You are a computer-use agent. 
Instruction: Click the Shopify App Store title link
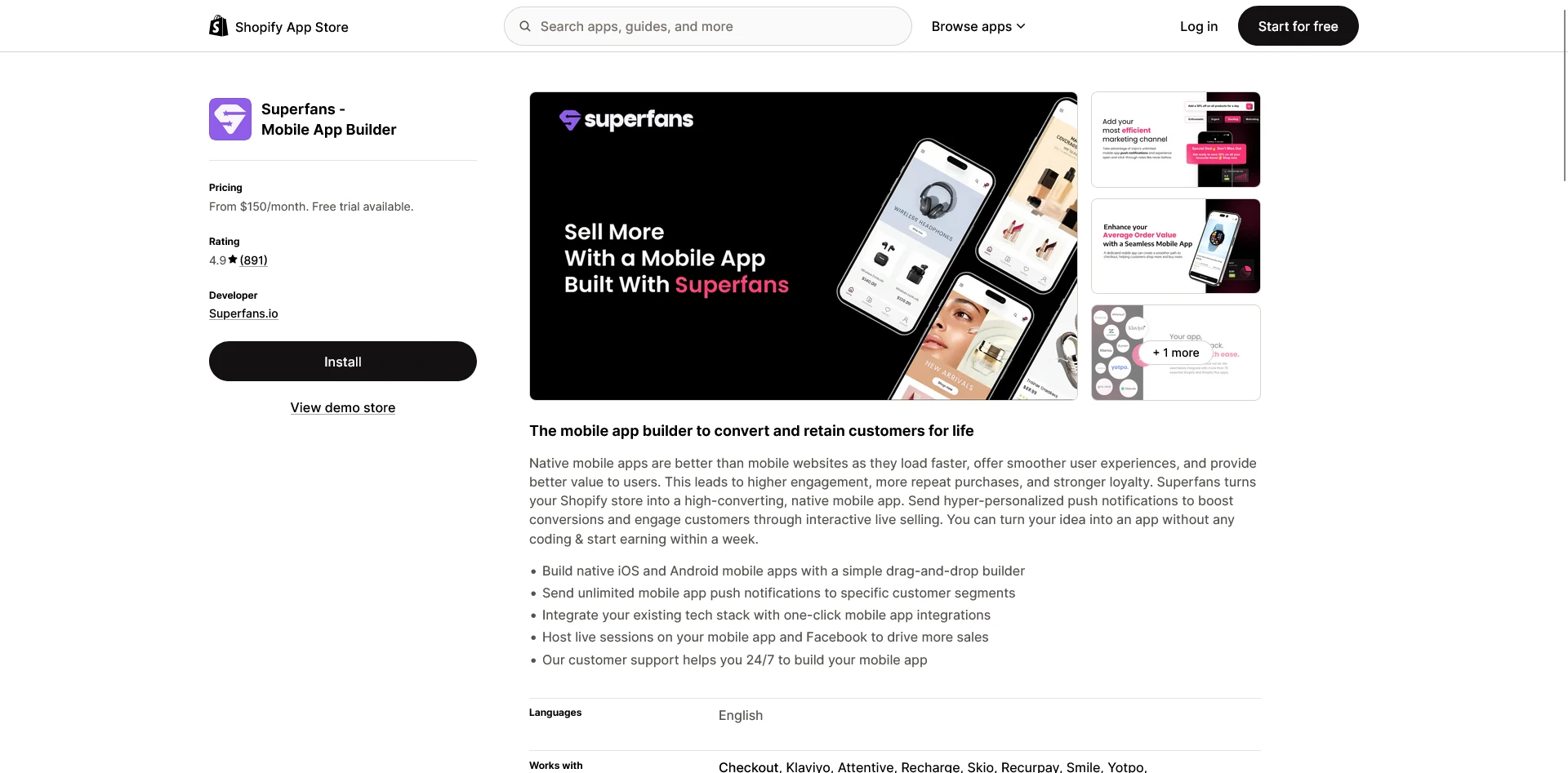292,27
